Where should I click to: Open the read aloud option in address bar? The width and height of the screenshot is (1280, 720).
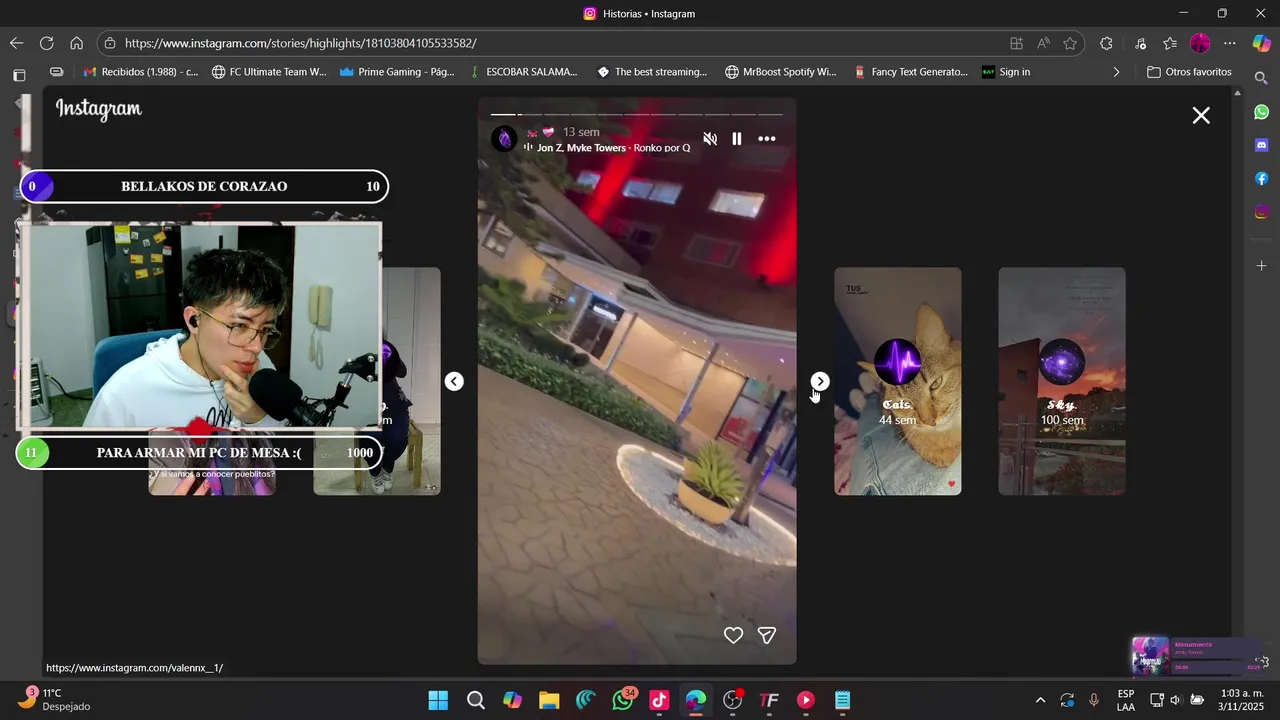1043,43
